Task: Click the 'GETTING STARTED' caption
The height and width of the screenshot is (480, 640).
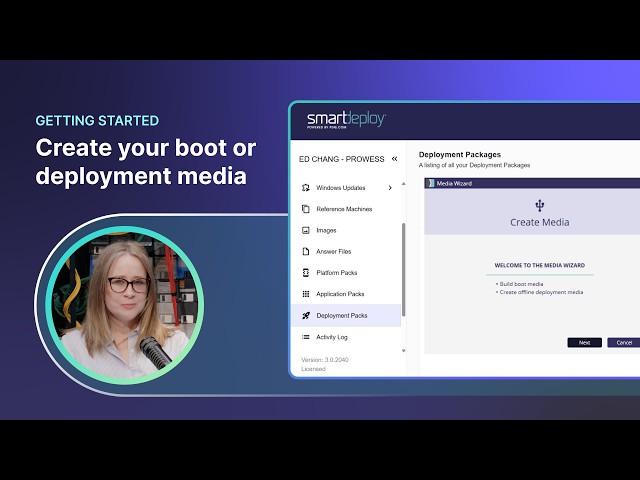Action: [x=97, y=121]
